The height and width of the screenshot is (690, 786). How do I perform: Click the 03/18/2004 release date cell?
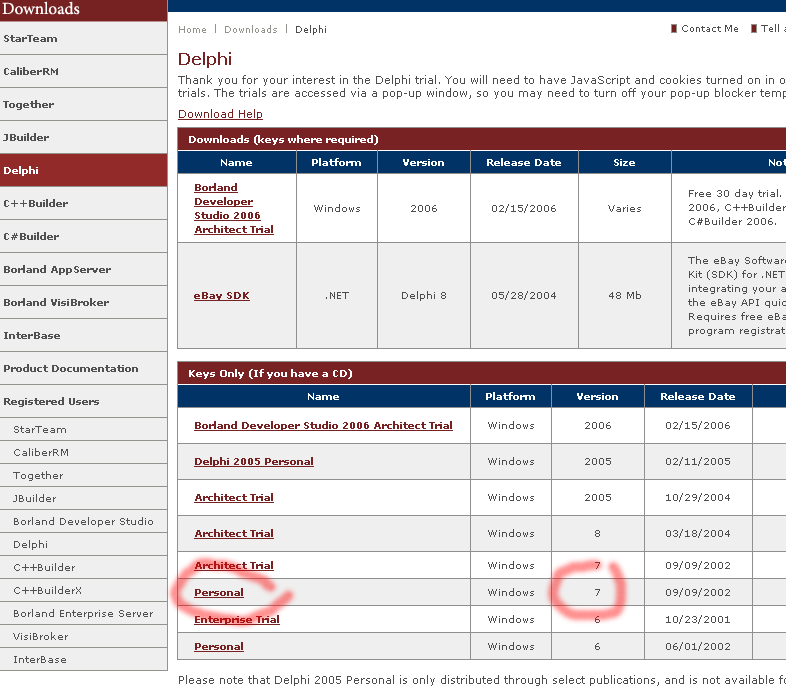pyautogui.click(x=698, y=534)
